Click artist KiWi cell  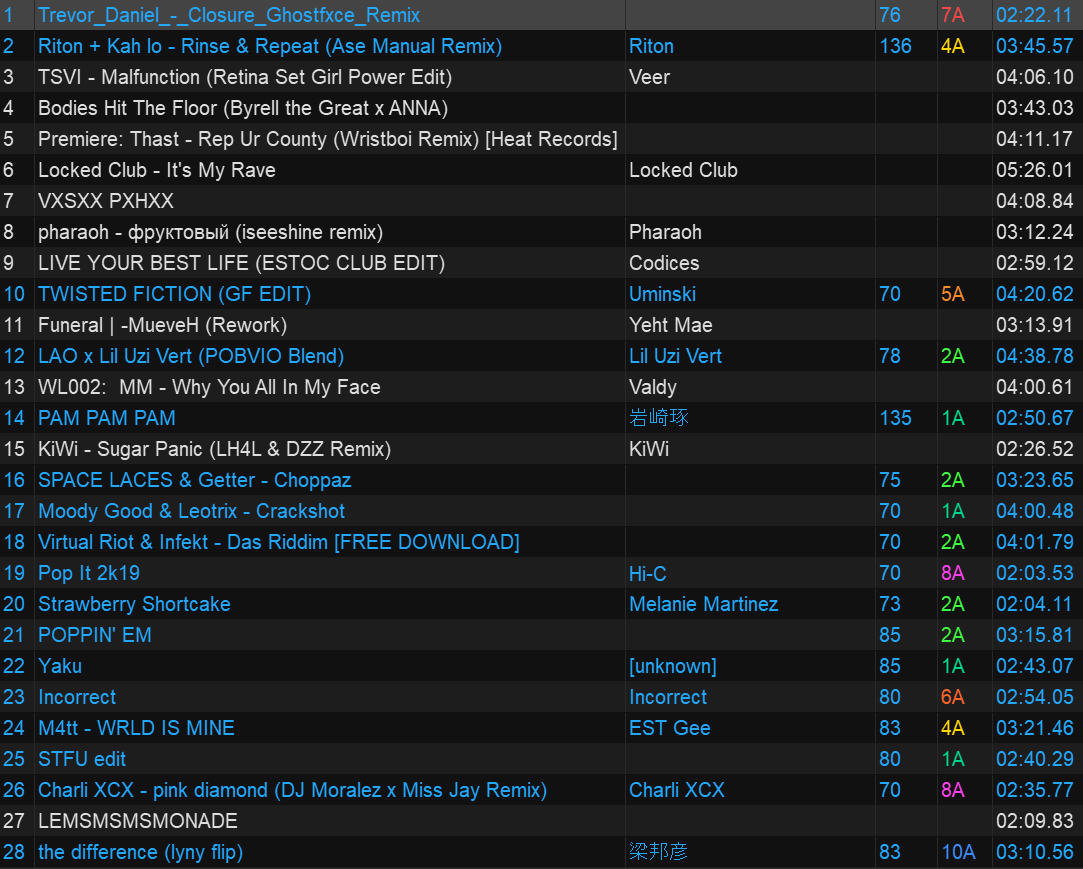coord(649,449)
